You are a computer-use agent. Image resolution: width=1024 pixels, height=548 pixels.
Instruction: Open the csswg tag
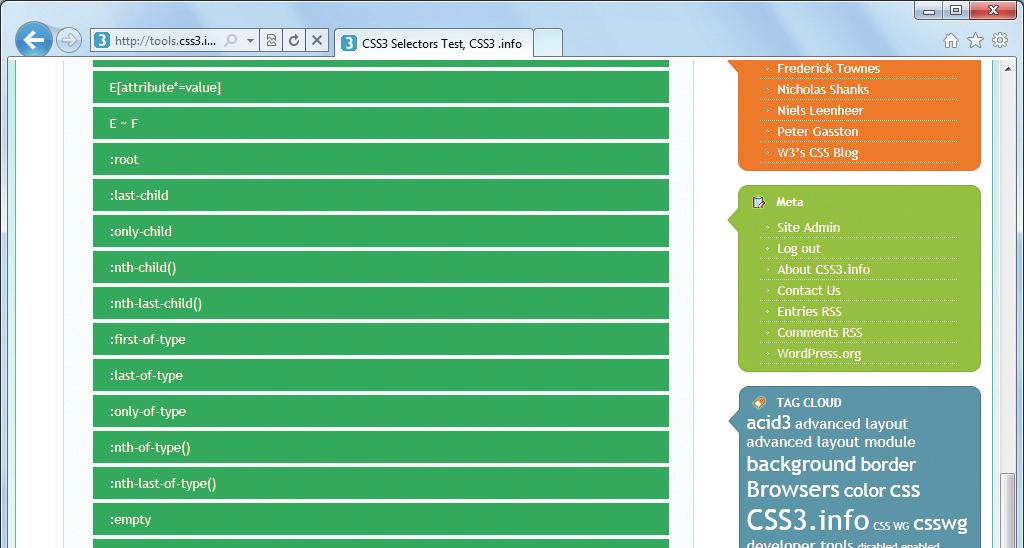[940, 524]
